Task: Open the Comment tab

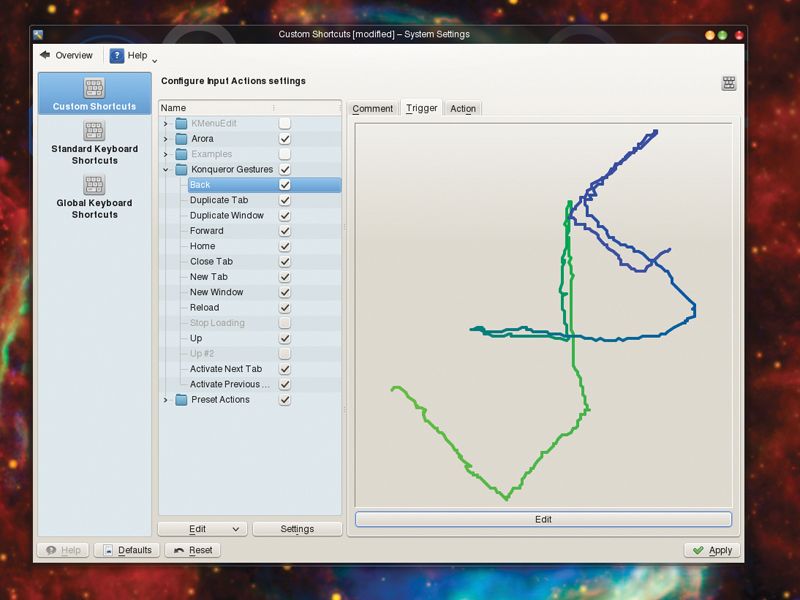Action: point(373,108)
